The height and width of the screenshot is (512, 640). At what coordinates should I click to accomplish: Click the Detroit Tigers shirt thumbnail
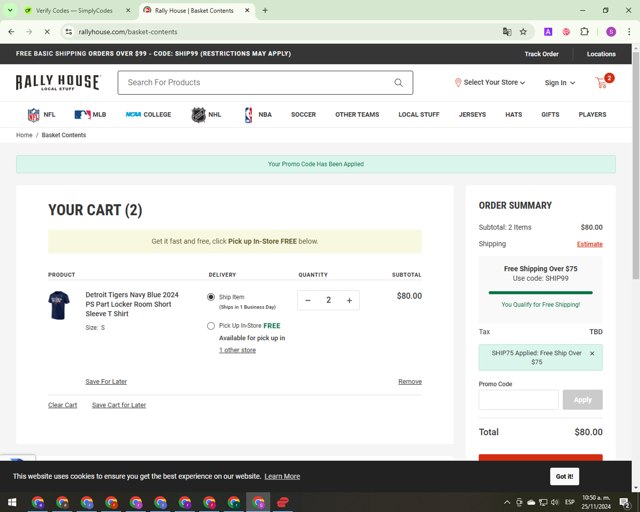point(59,305)
